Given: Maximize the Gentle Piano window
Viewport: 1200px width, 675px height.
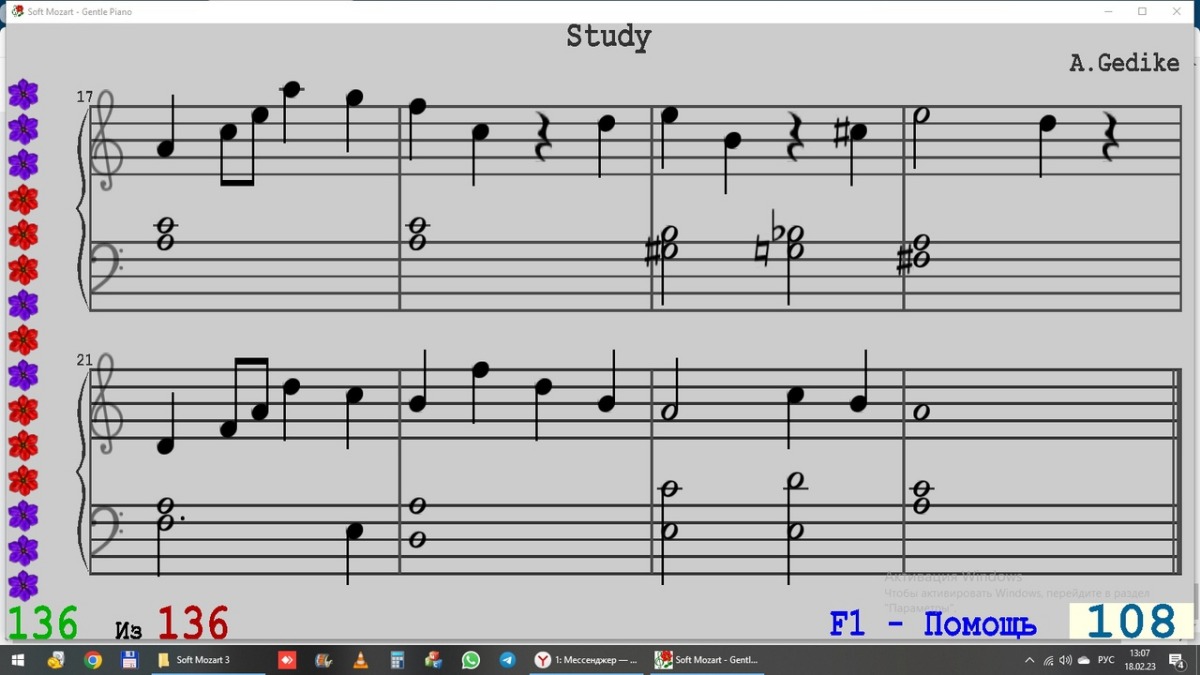Looking at the screenshot, I should click(x=1143, y=11).
